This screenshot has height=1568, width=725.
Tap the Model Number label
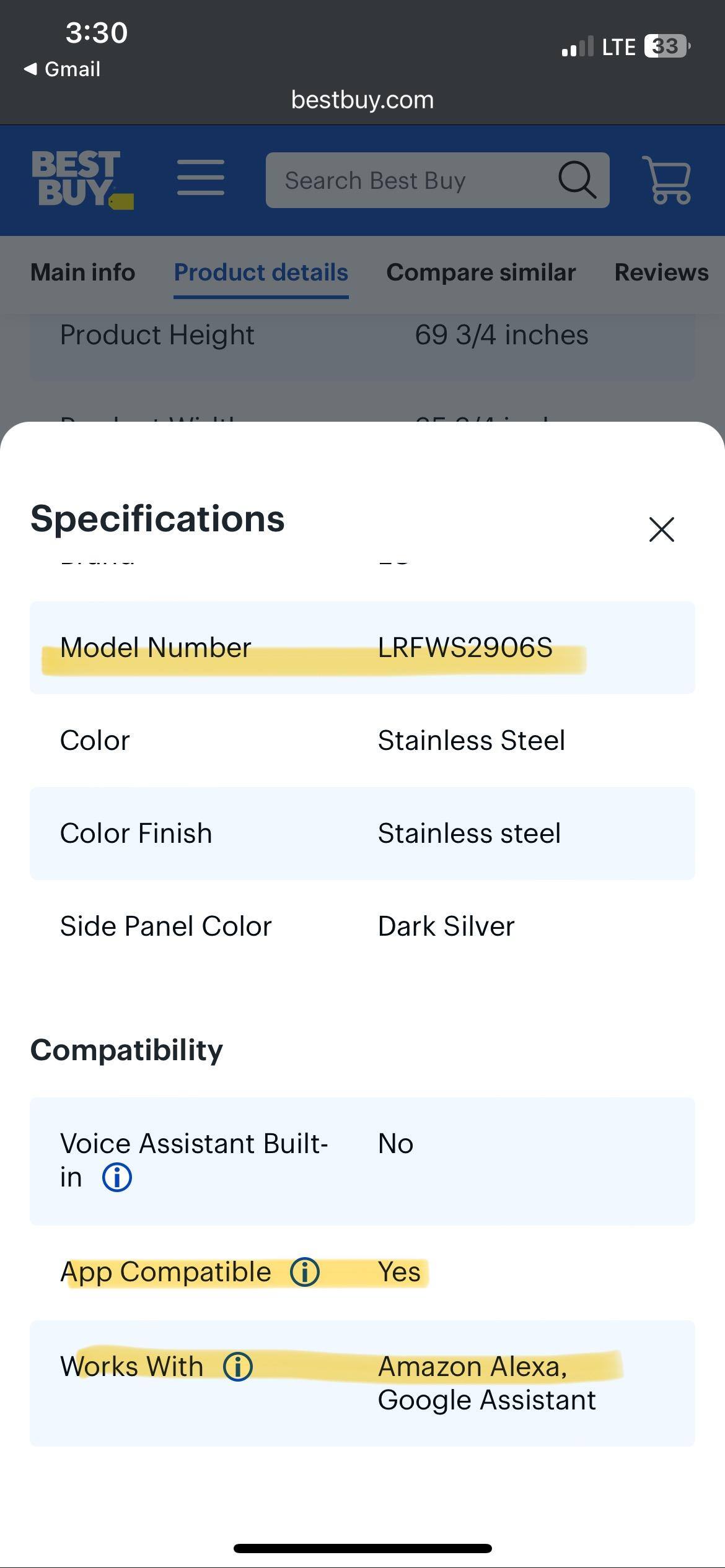pos(156,648)
